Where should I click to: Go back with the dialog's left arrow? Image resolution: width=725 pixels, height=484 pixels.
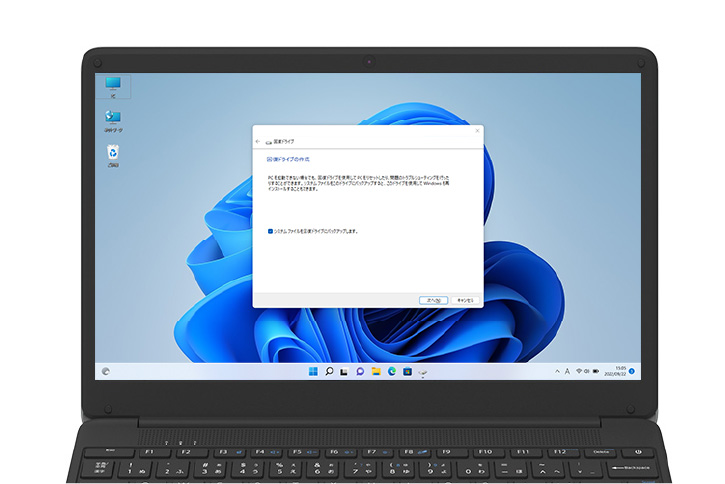coord(258,141)
